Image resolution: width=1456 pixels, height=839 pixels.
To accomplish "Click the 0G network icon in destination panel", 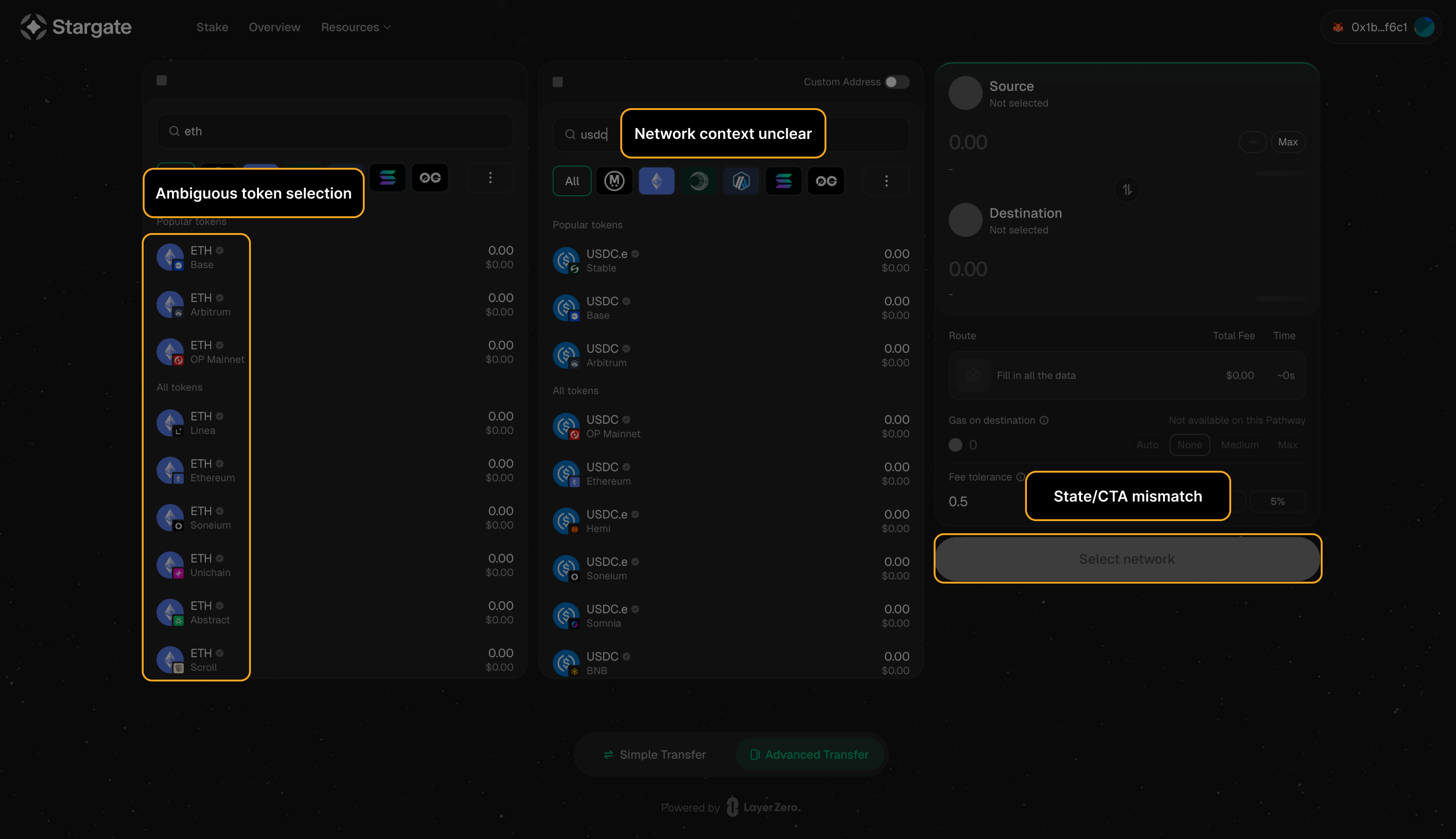I will (x=825, y=181).
